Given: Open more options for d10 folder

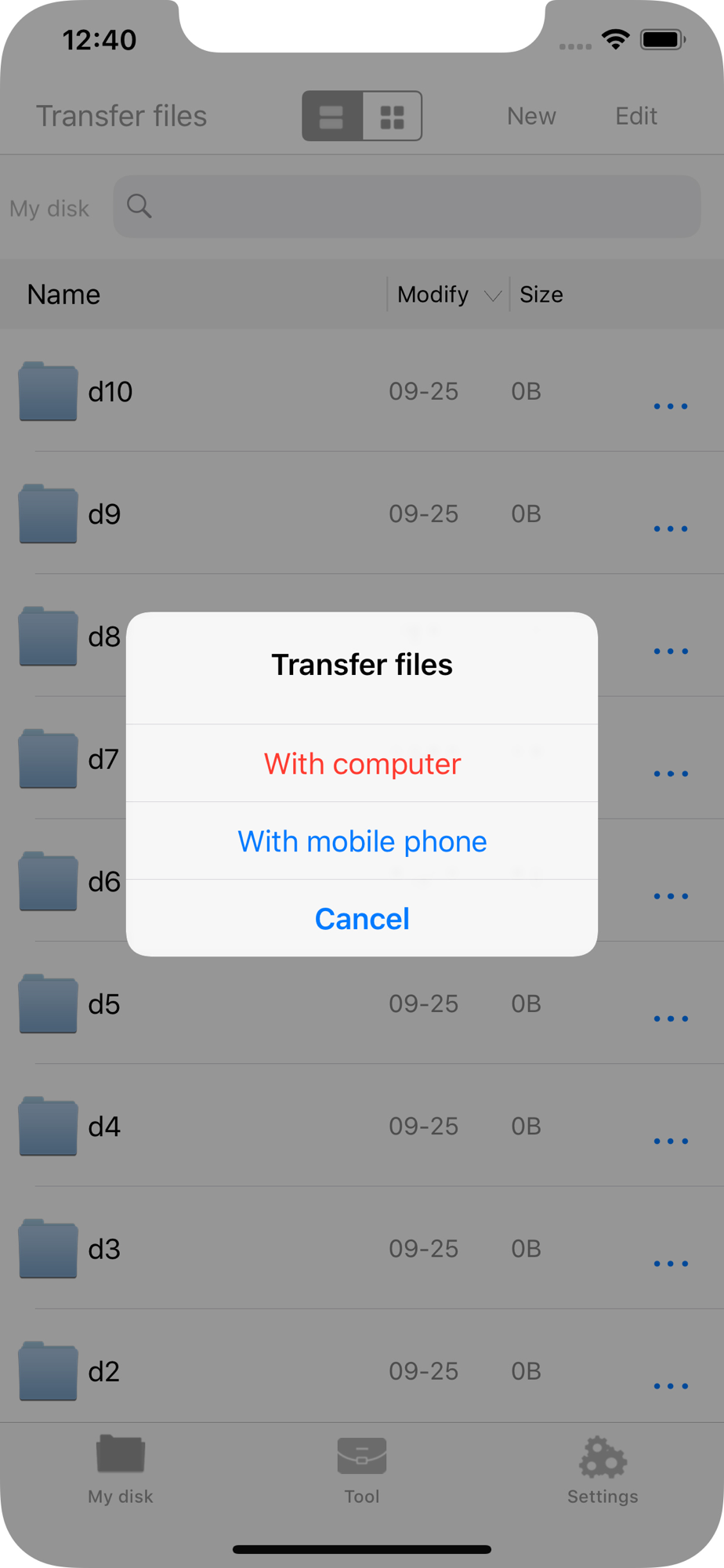Looking at the screenshot, I should point(671,406).
